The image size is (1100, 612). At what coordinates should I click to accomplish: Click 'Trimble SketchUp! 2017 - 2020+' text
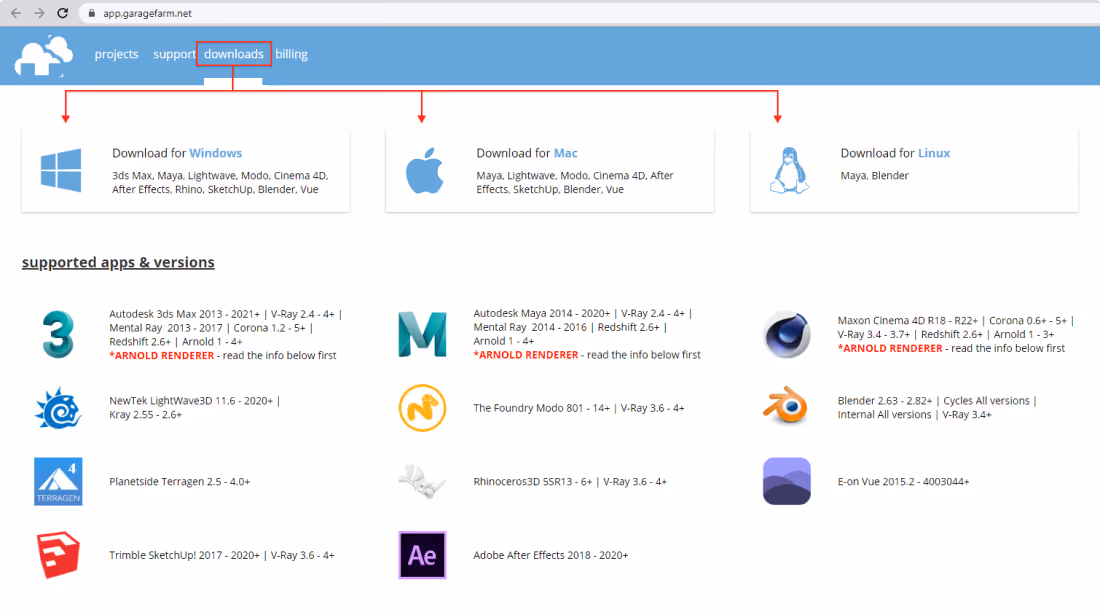tap(185, 555)
